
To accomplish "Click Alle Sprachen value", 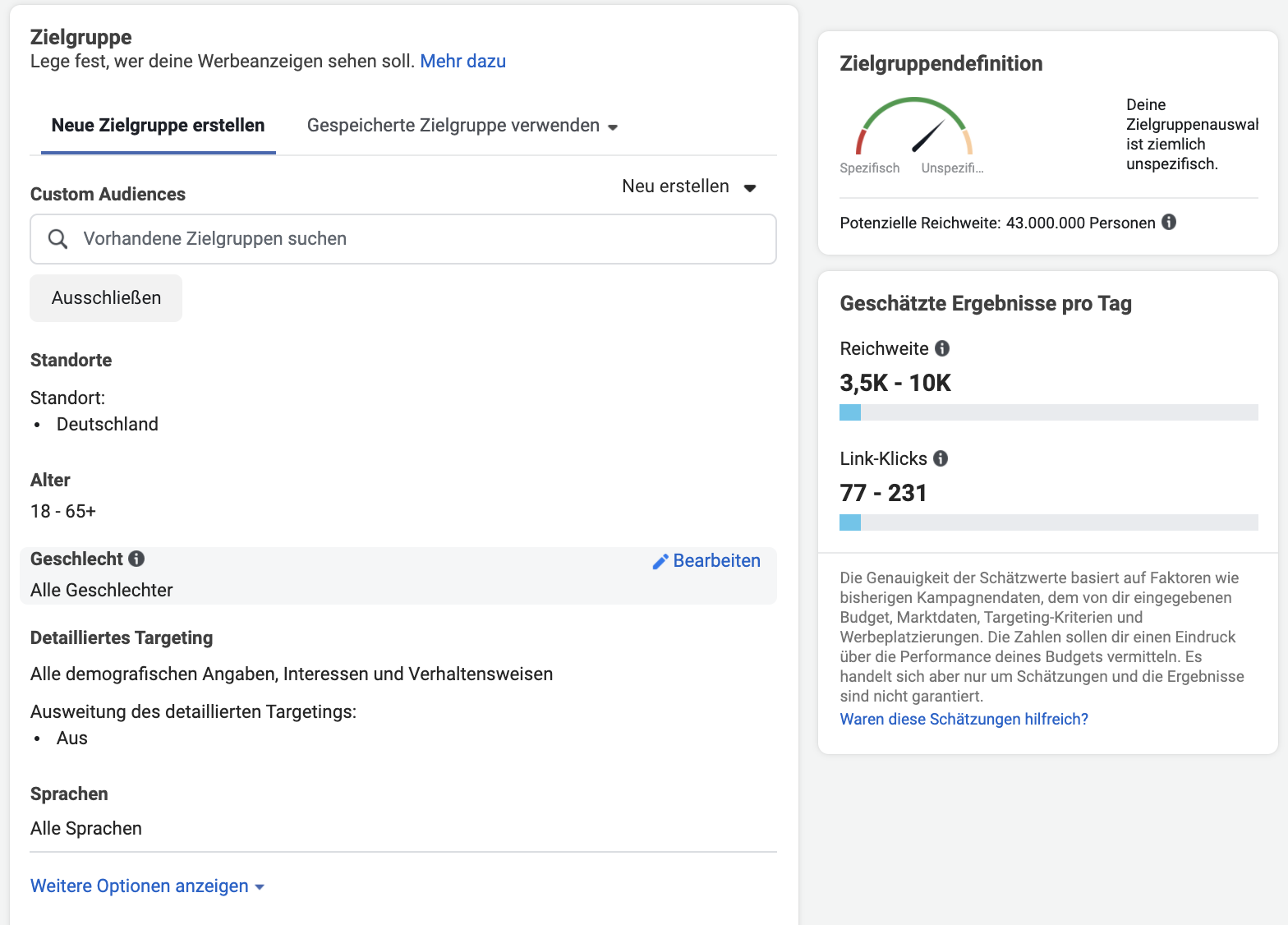I will click(86, 829).
